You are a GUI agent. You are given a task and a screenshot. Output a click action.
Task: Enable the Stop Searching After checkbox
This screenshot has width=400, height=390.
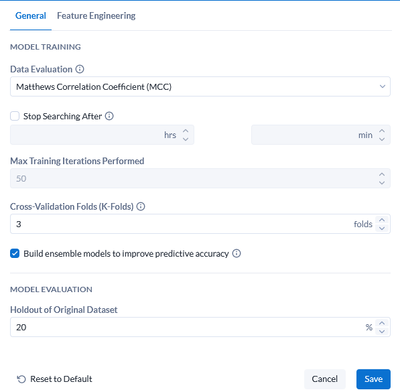[x=15, y=116]
